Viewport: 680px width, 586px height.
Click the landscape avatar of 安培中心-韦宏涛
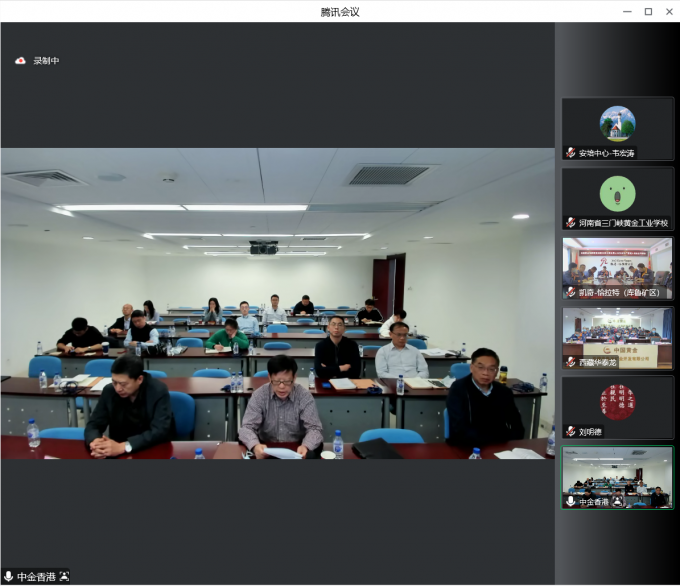618,124
